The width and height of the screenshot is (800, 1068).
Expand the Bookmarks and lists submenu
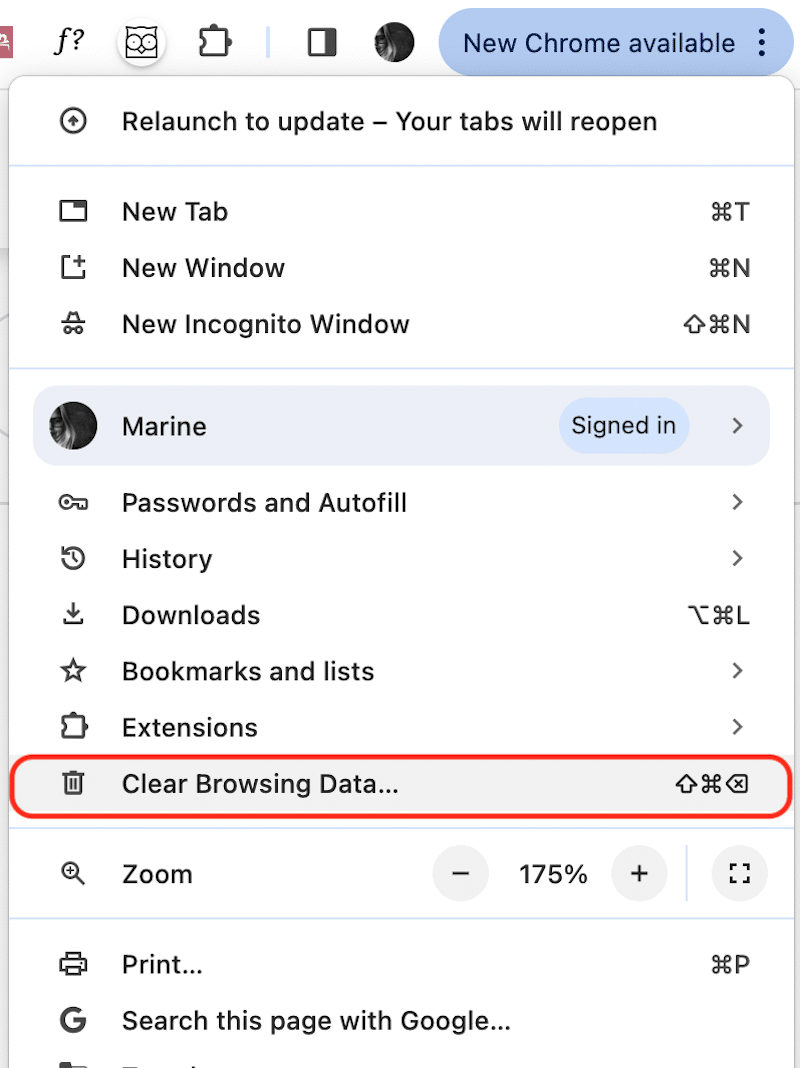point(738,671)
